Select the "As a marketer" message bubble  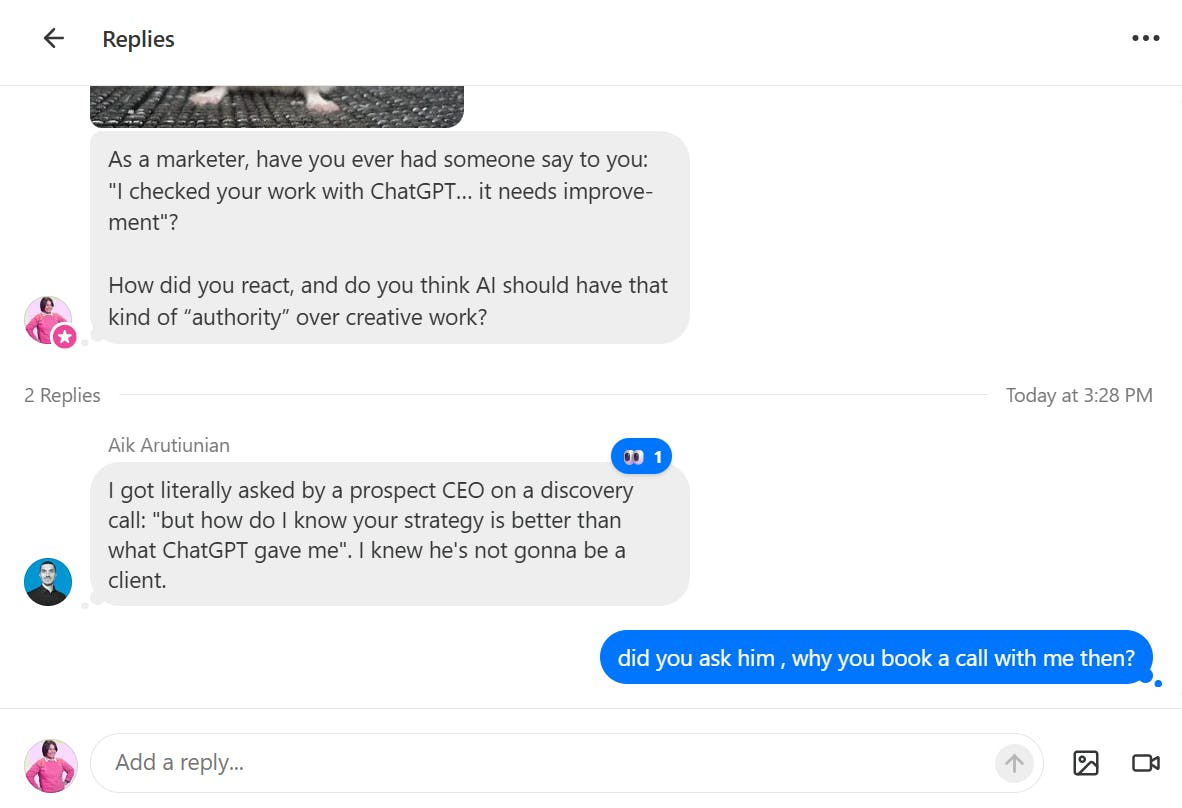coord(389,238)
